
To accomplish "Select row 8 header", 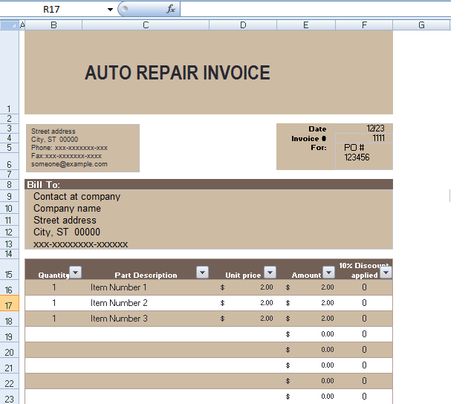I will click(x=9, y=184).
